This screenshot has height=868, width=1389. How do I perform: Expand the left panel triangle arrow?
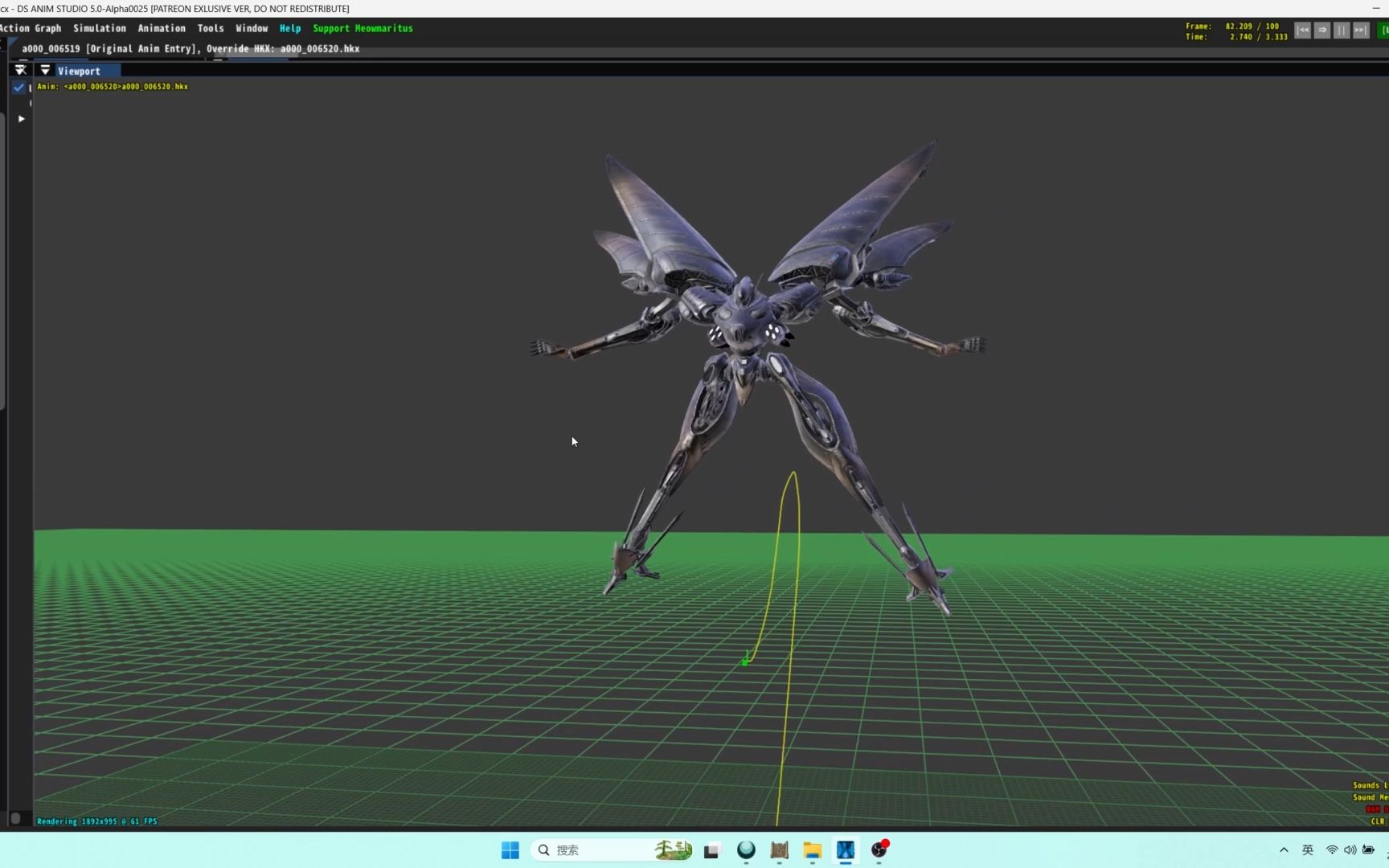pos(22,119)
